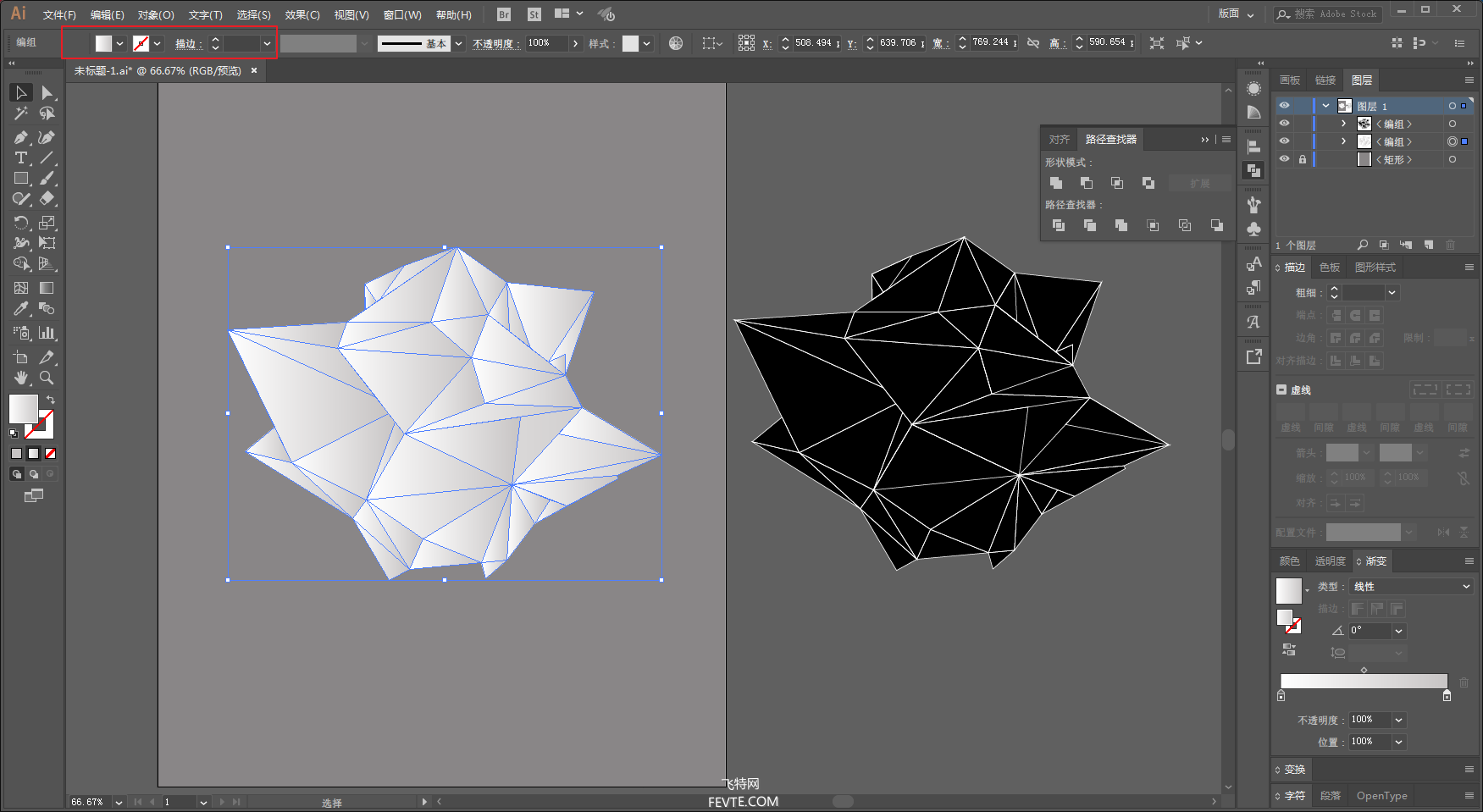Image resolution: width=1483 pixels, height=812 pixels.
Task: Click the 搜索 Adobe Stock search field
Action: 1328,14
